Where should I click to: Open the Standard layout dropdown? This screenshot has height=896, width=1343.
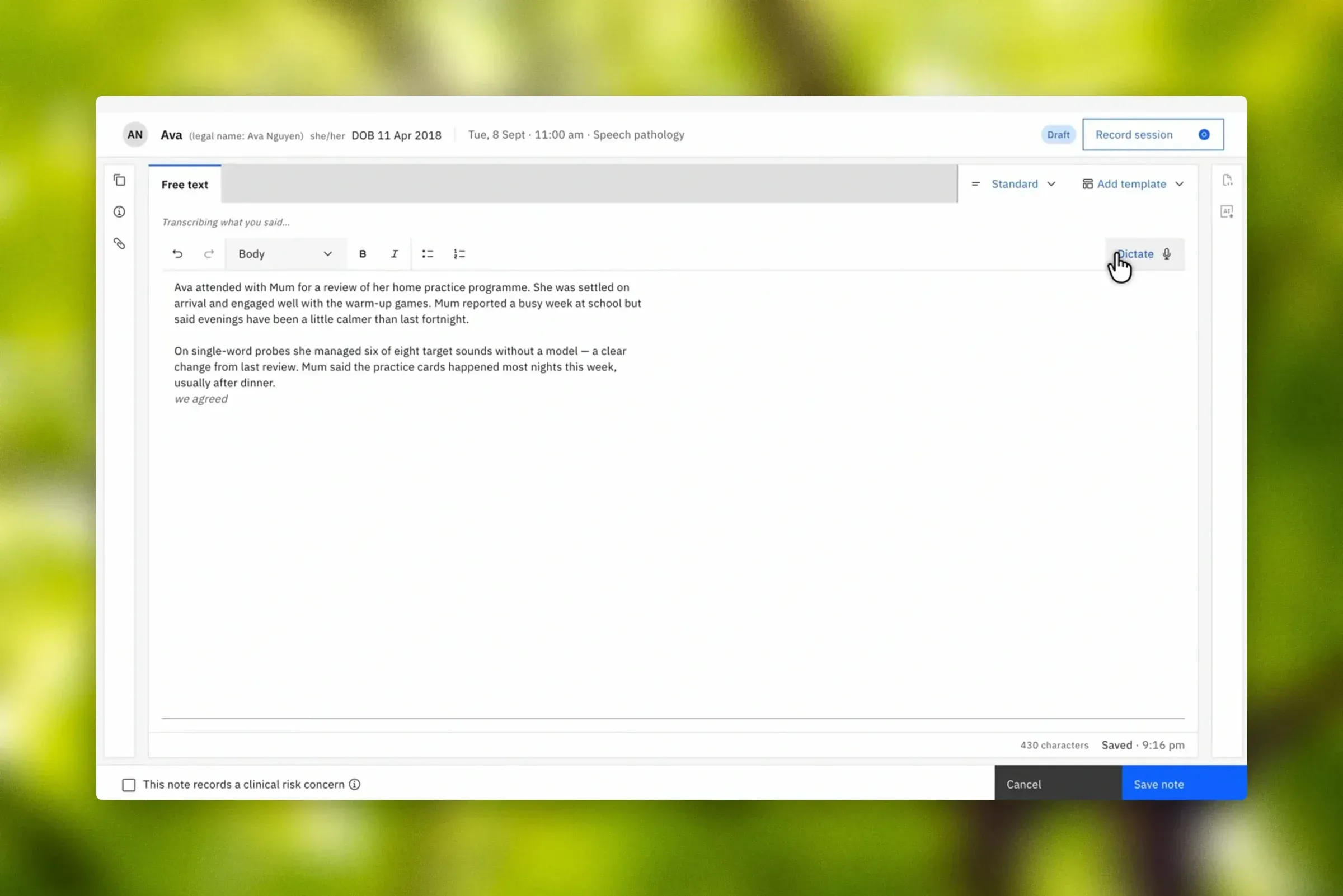(x=1013, y=184)
